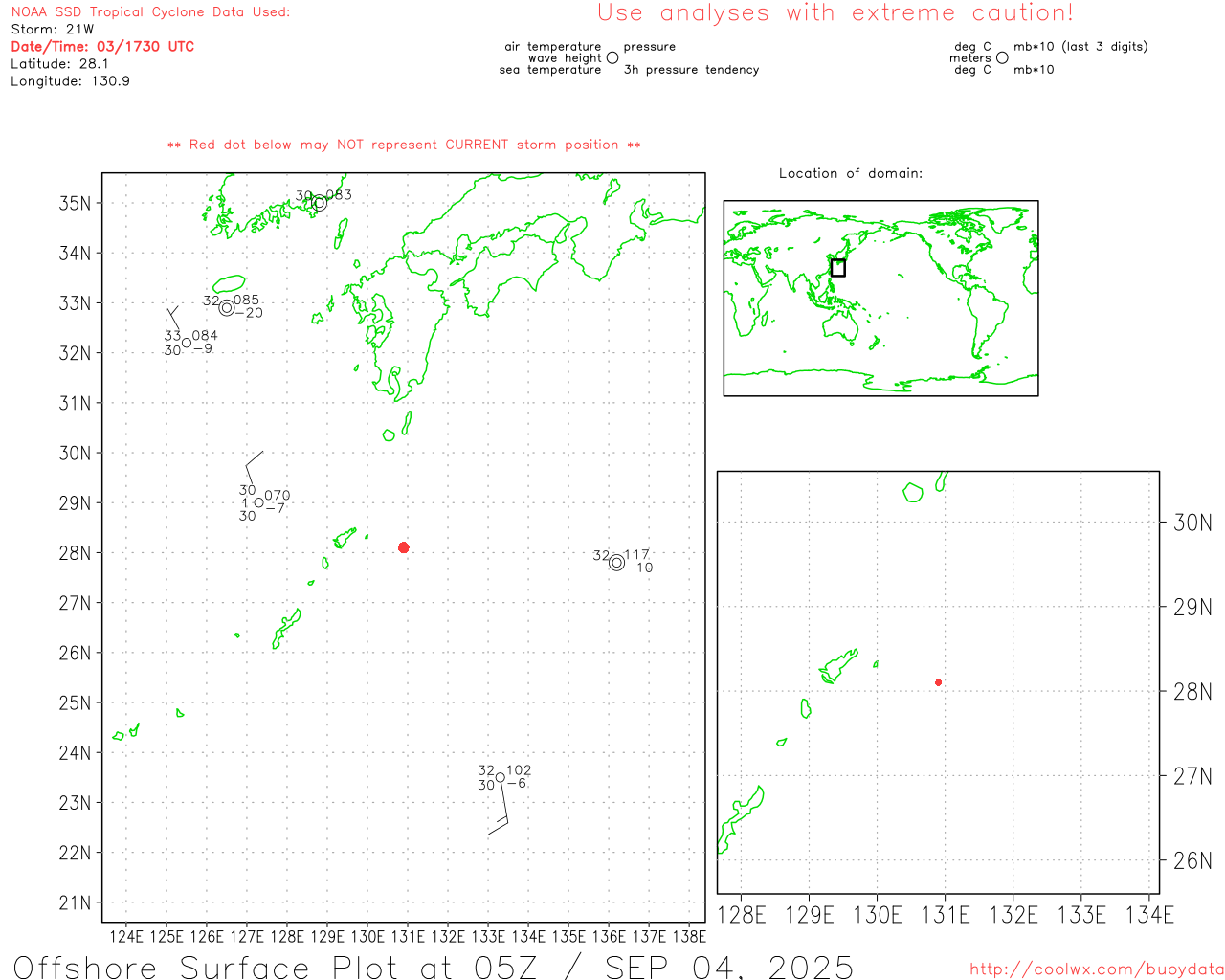The width and height of the screenshot is (1225, 980).
Task: Click the 31N latitude label on main map
Action: pos(75,403)
